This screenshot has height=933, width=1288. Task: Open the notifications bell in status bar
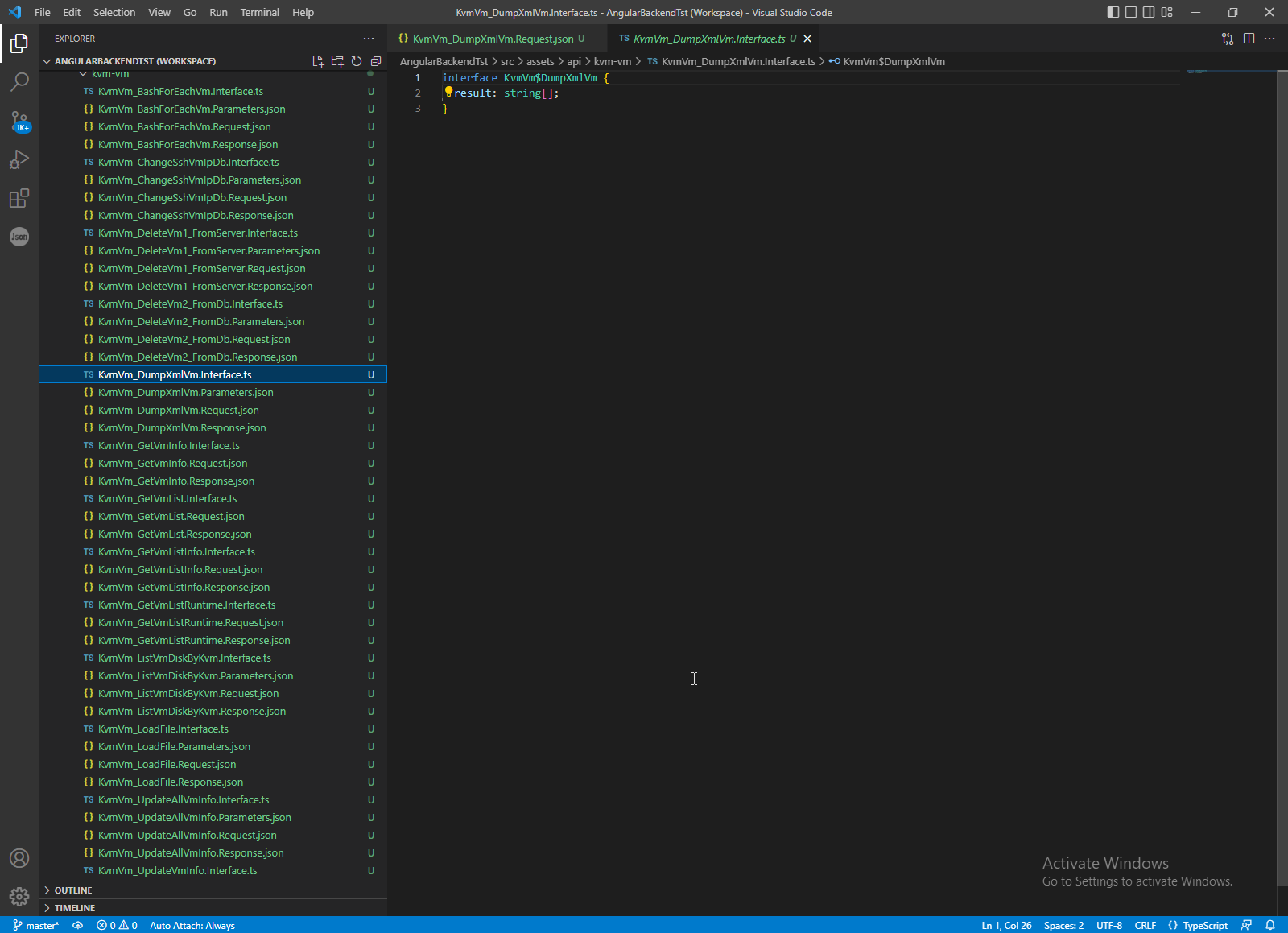[x=1270, y=925]
